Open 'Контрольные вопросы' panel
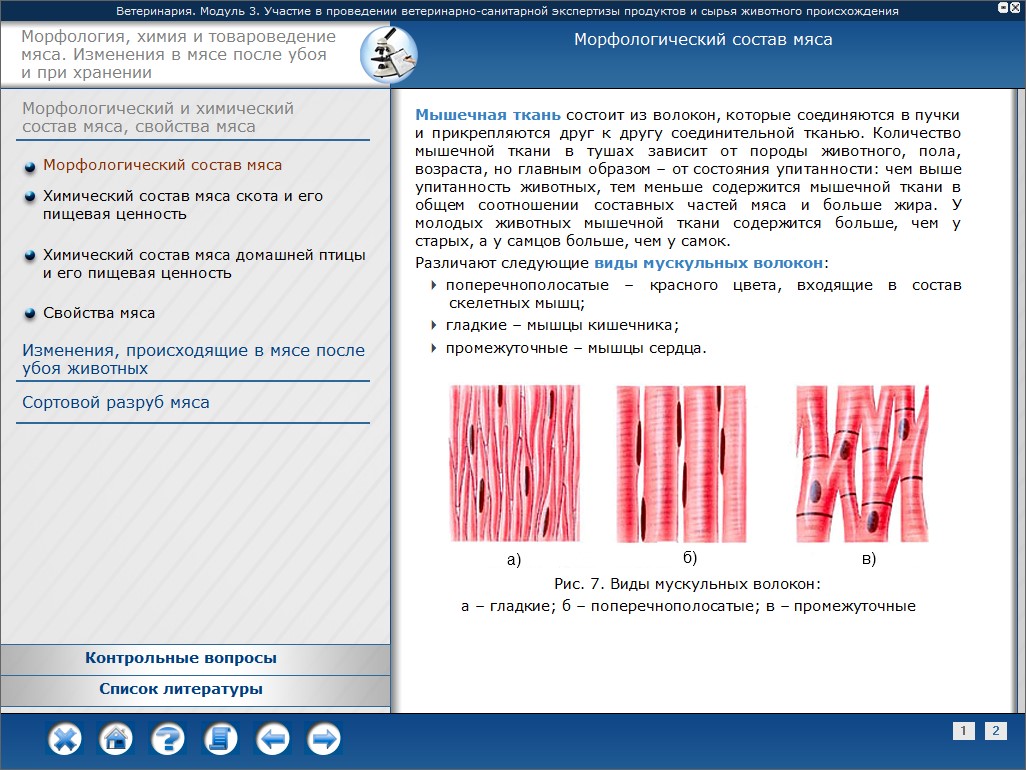The height and width of the screenshot is (770, 1026). 181,658
